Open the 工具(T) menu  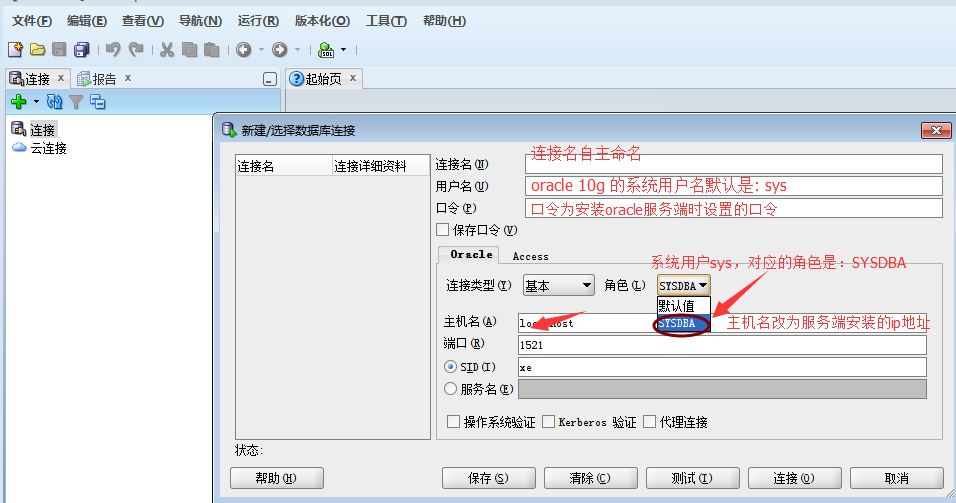tap(386, 21)
